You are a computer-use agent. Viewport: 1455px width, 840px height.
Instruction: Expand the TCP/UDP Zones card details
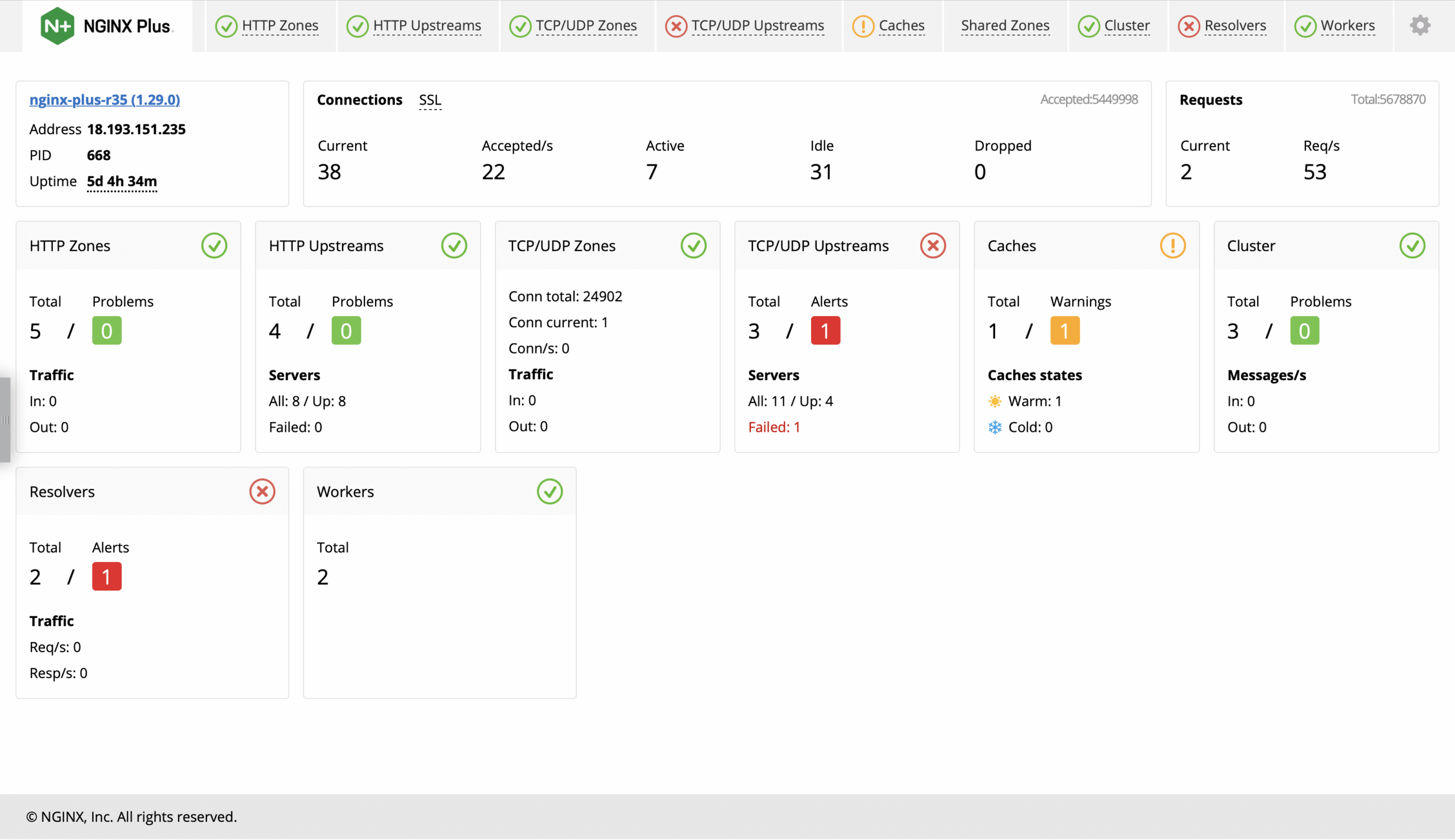tap(562, 245)
